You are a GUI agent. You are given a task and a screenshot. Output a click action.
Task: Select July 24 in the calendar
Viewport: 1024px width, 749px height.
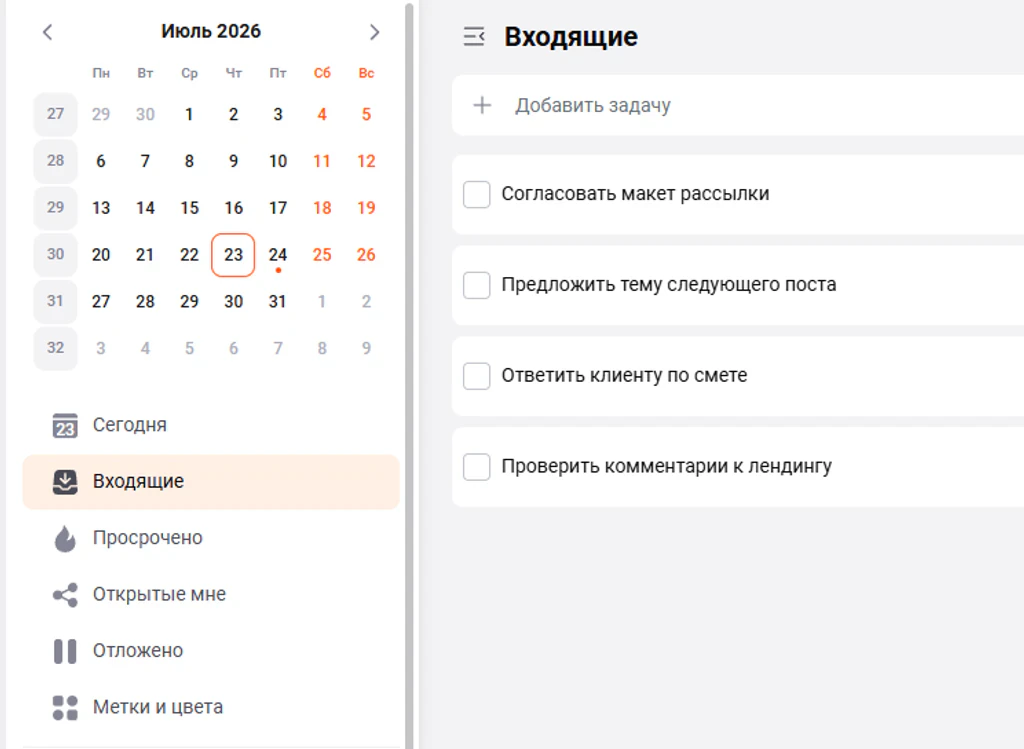278,255
